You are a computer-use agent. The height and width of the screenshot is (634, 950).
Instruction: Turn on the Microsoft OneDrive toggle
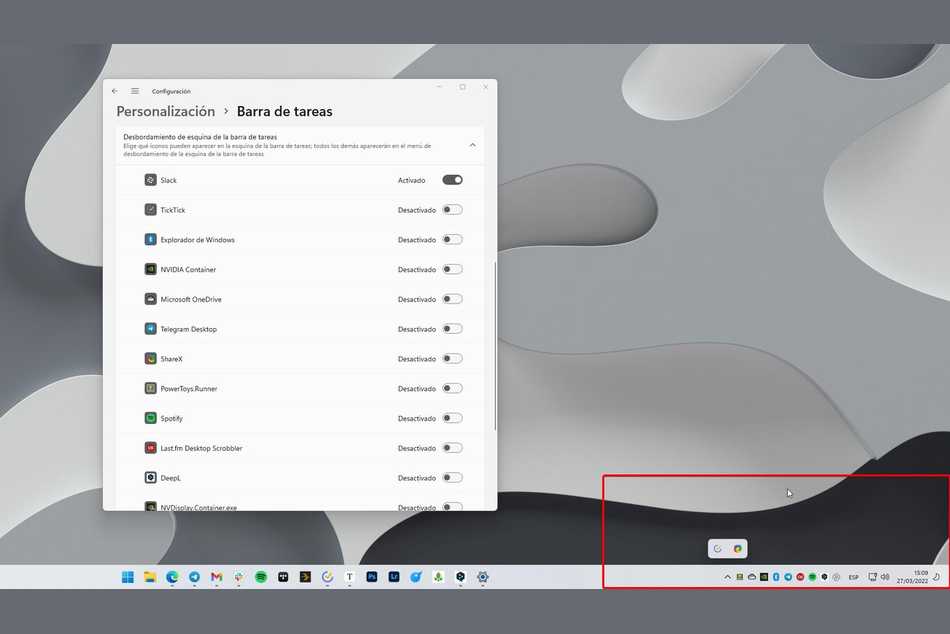pyautogui.click(x=452, y=299)
